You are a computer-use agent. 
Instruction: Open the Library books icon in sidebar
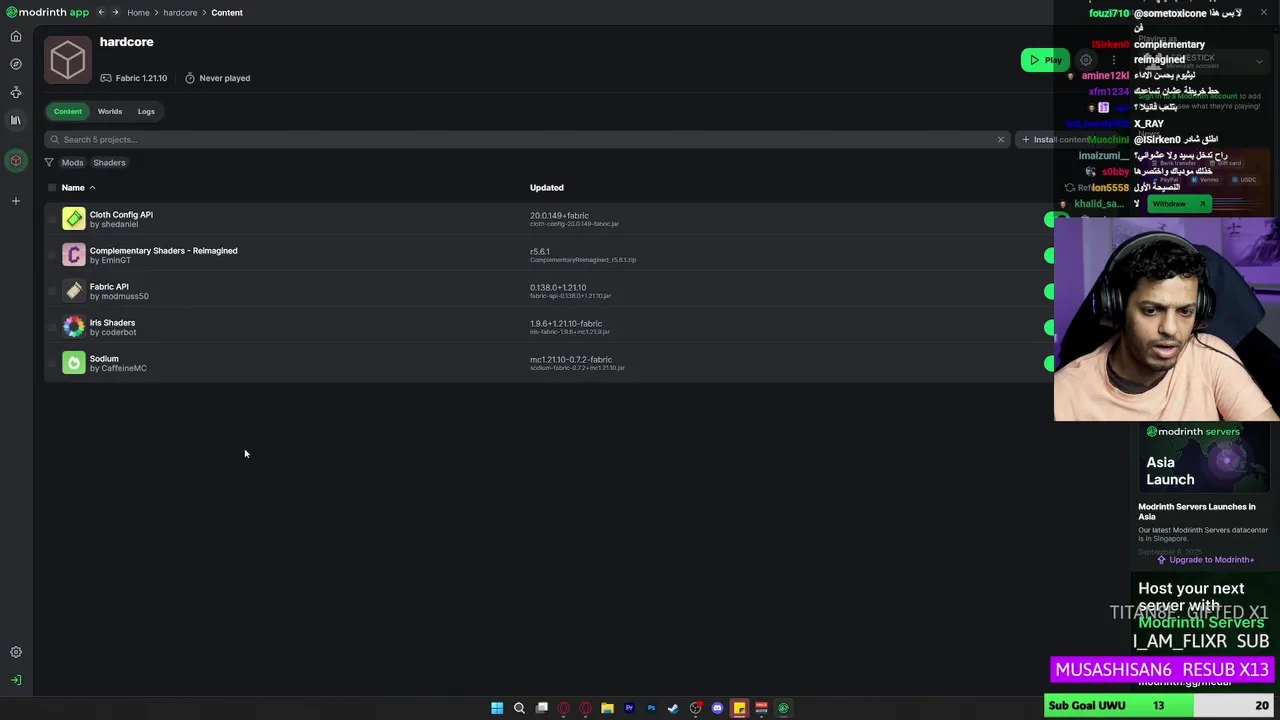point(16,120)
